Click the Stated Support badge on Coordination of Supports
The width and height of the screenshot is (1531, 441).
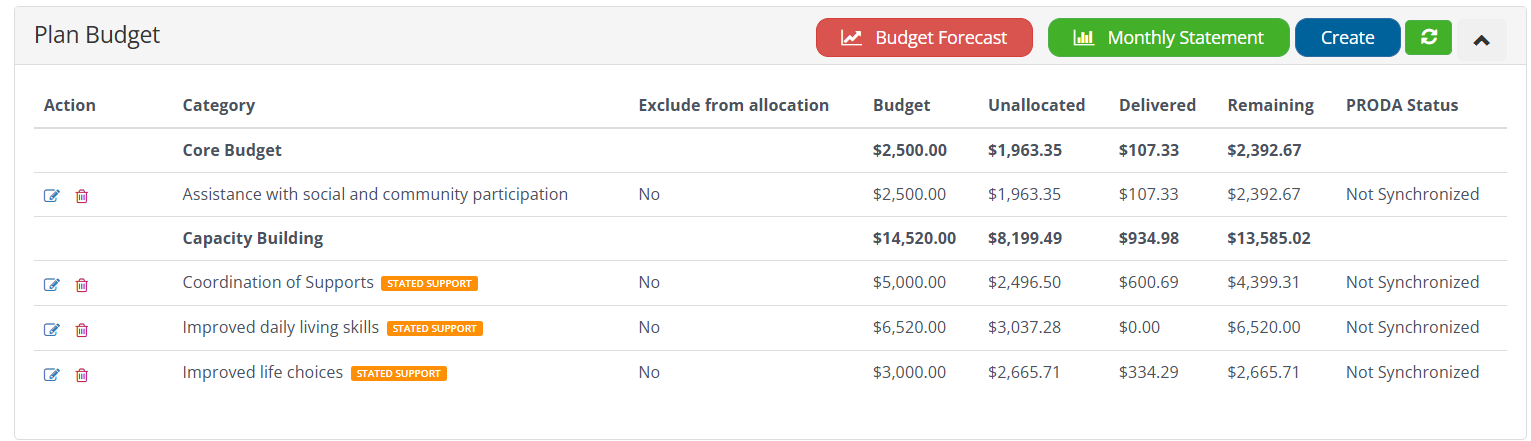pos(429,284)
